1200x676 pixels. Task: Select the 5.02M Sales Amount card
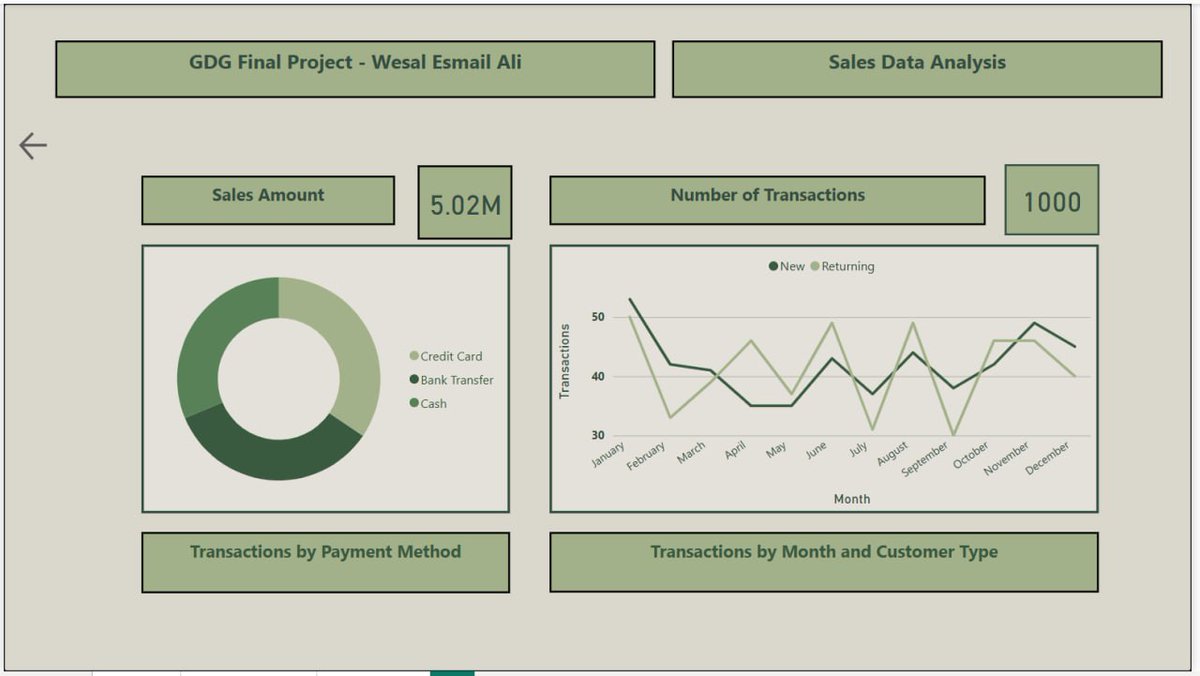coord(464,201)
